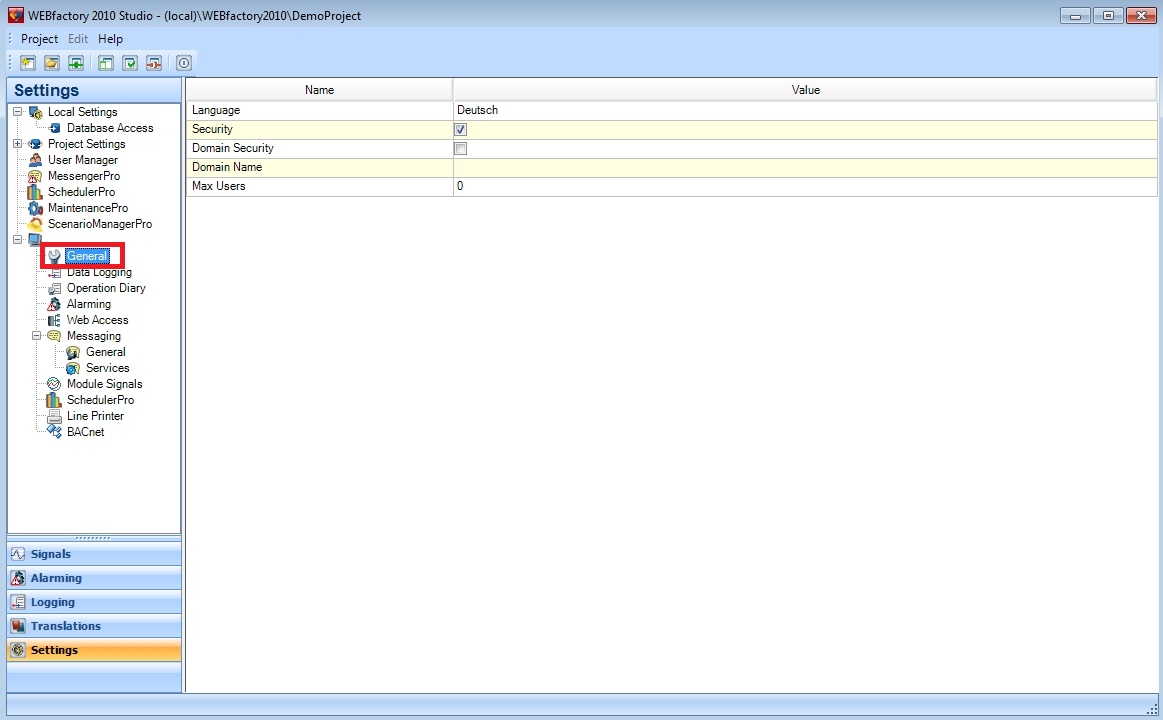Open the Help menu
1163x720 pixels.
tap(110, 38)
